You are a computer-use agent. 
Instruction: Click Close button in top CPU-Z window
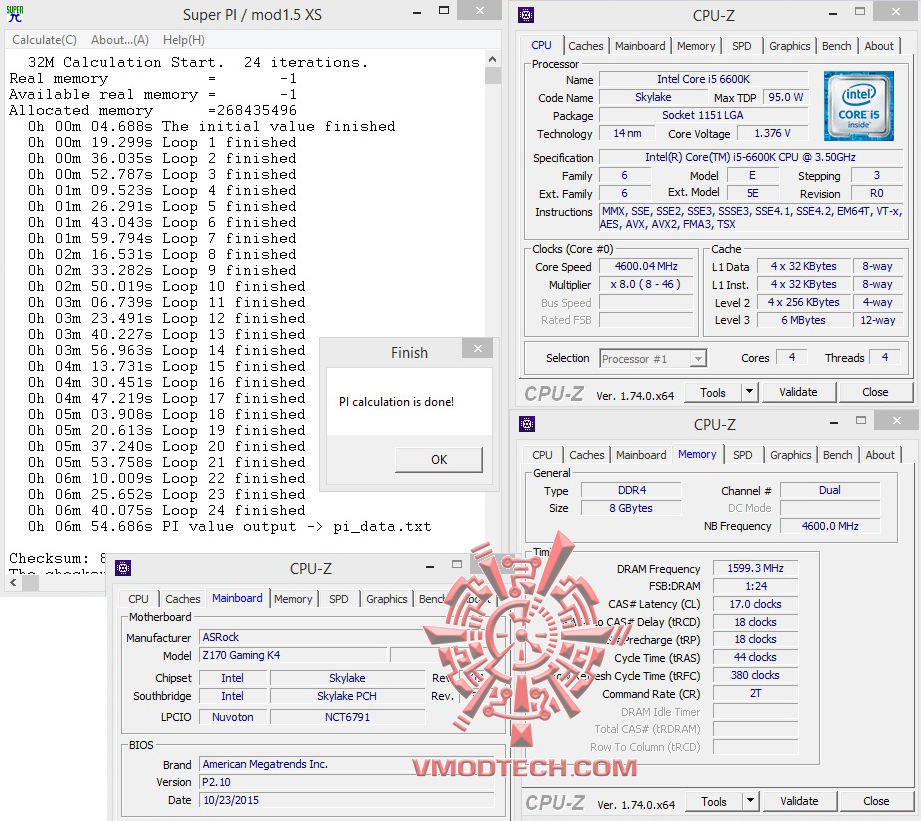(875, 392)
